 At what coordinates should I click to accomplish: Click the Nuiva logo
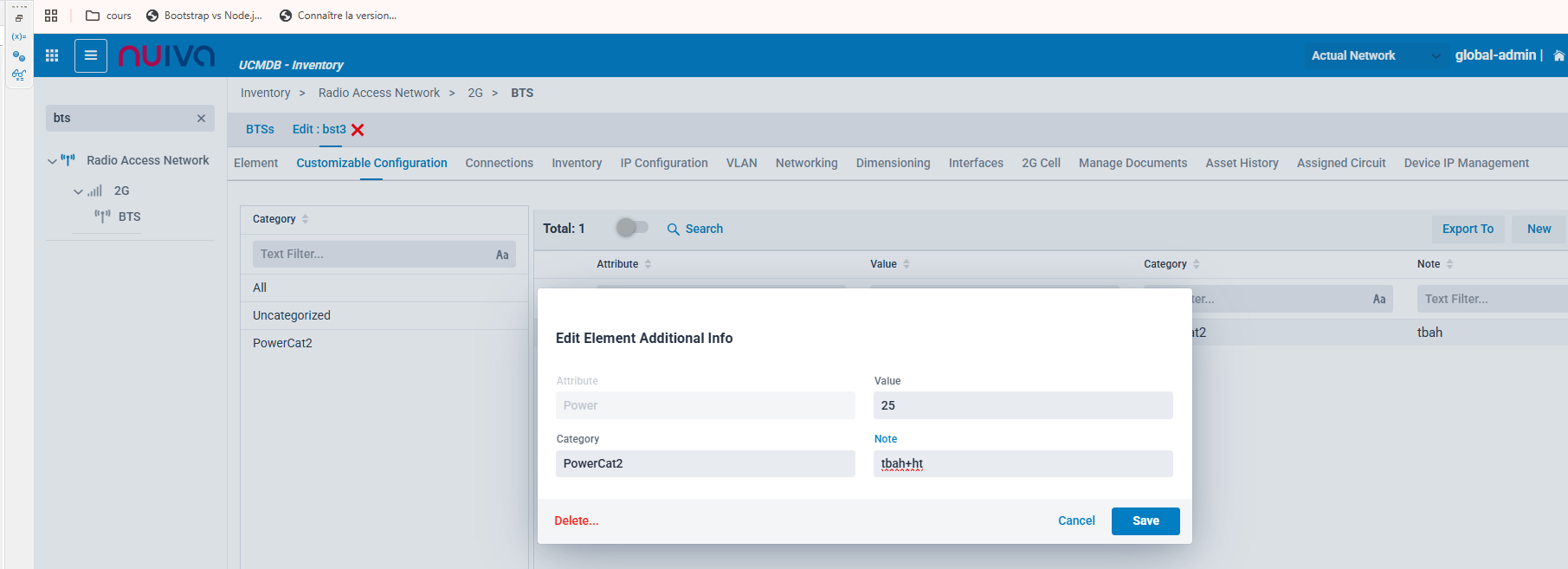click(x=166, y=55)
